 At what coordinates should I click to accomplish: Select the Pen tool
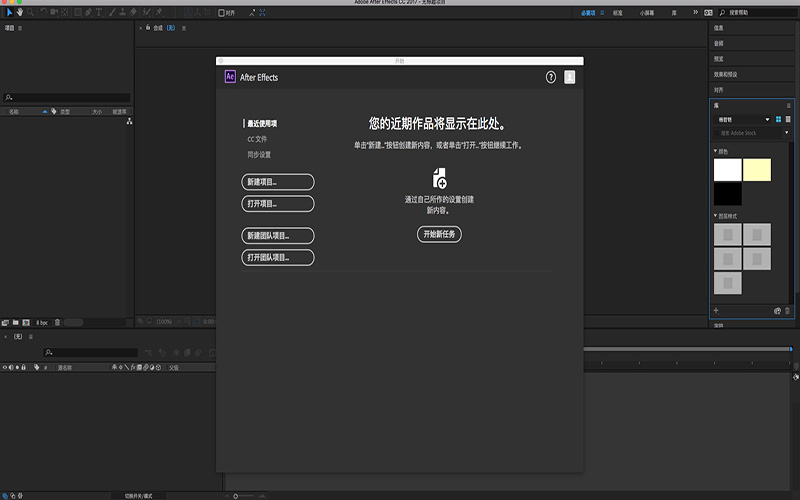89,12
